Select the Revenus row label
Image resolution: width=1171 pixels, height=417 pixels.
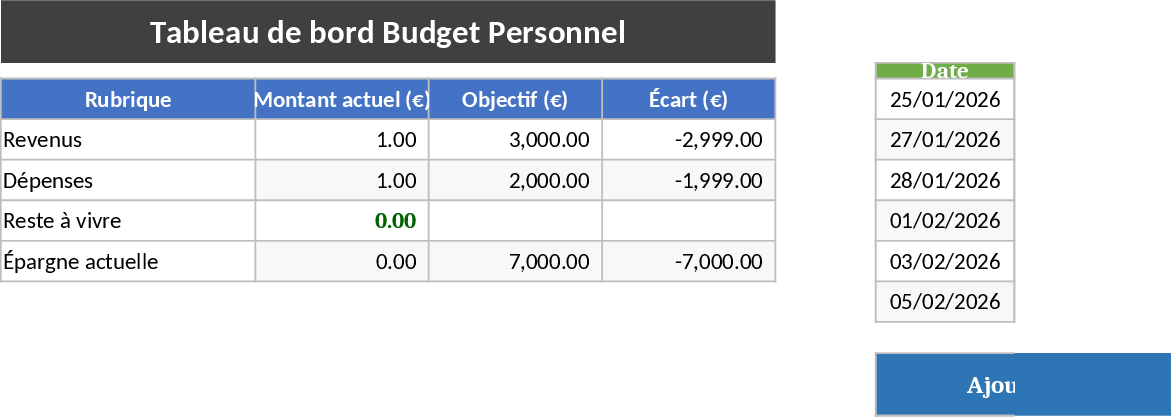click(x=128, y=140)
